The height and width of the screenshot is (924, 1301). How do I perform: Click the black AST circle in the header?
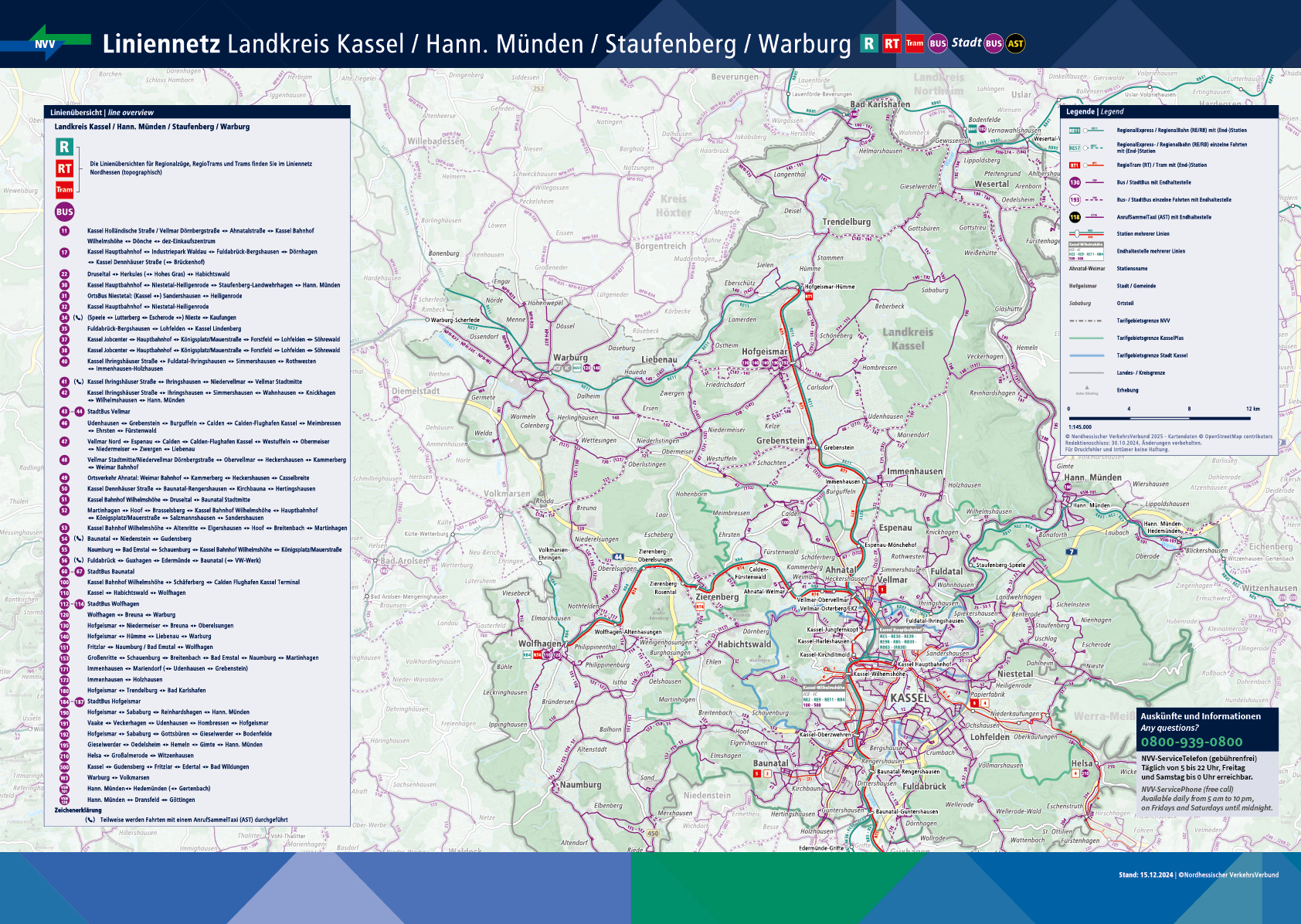[x=1015, y=44]
